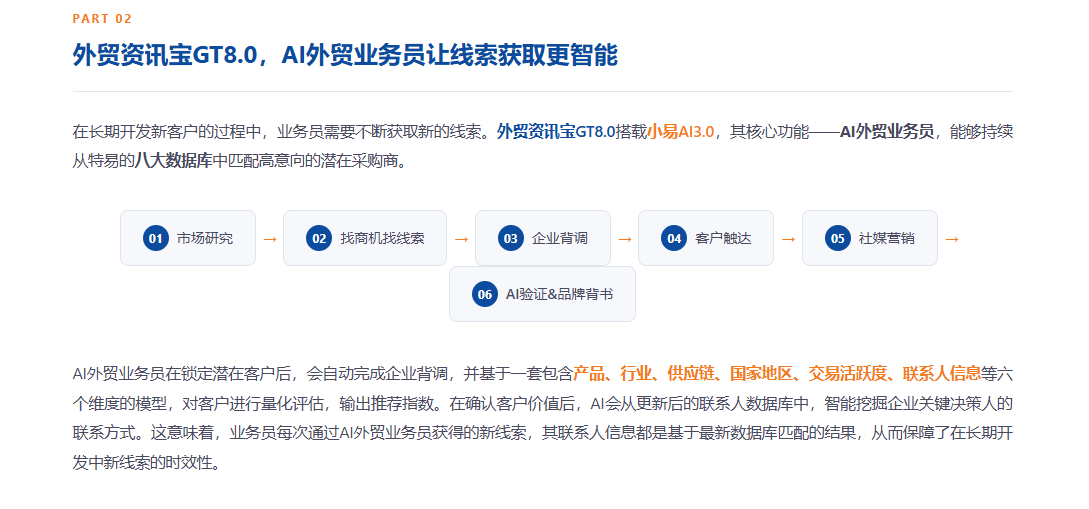Choose the 05 社媒营销 step card
Image resolution: width=1089 pixels, height=509 pixels.
(x=870, y=238)
